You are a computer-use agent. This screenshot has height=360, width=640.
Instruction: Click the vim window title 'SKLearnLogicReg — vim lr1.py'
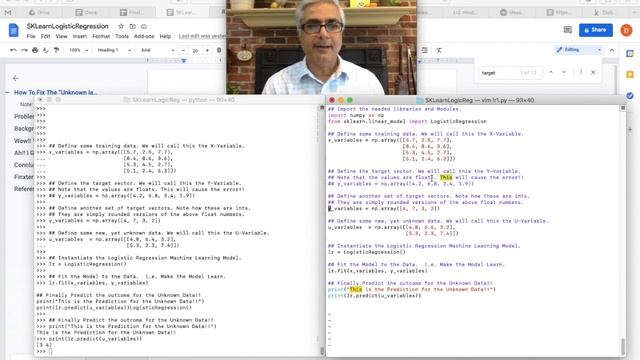click(x=479, y=100)
